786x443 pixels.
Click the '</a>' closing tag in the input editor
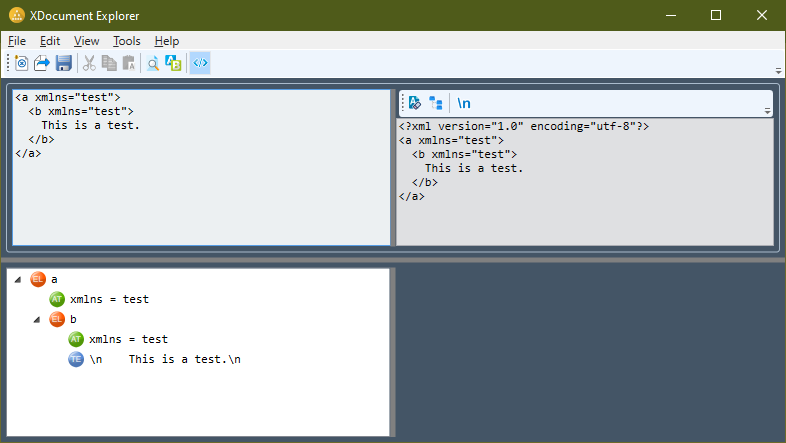pos(28,153)
